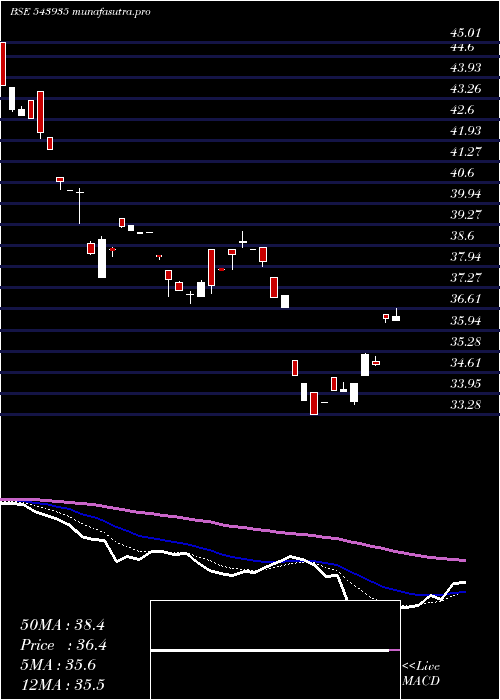Click the 44.6 price axis label
This screenshot has height=700, width=500.
point(462,47)
